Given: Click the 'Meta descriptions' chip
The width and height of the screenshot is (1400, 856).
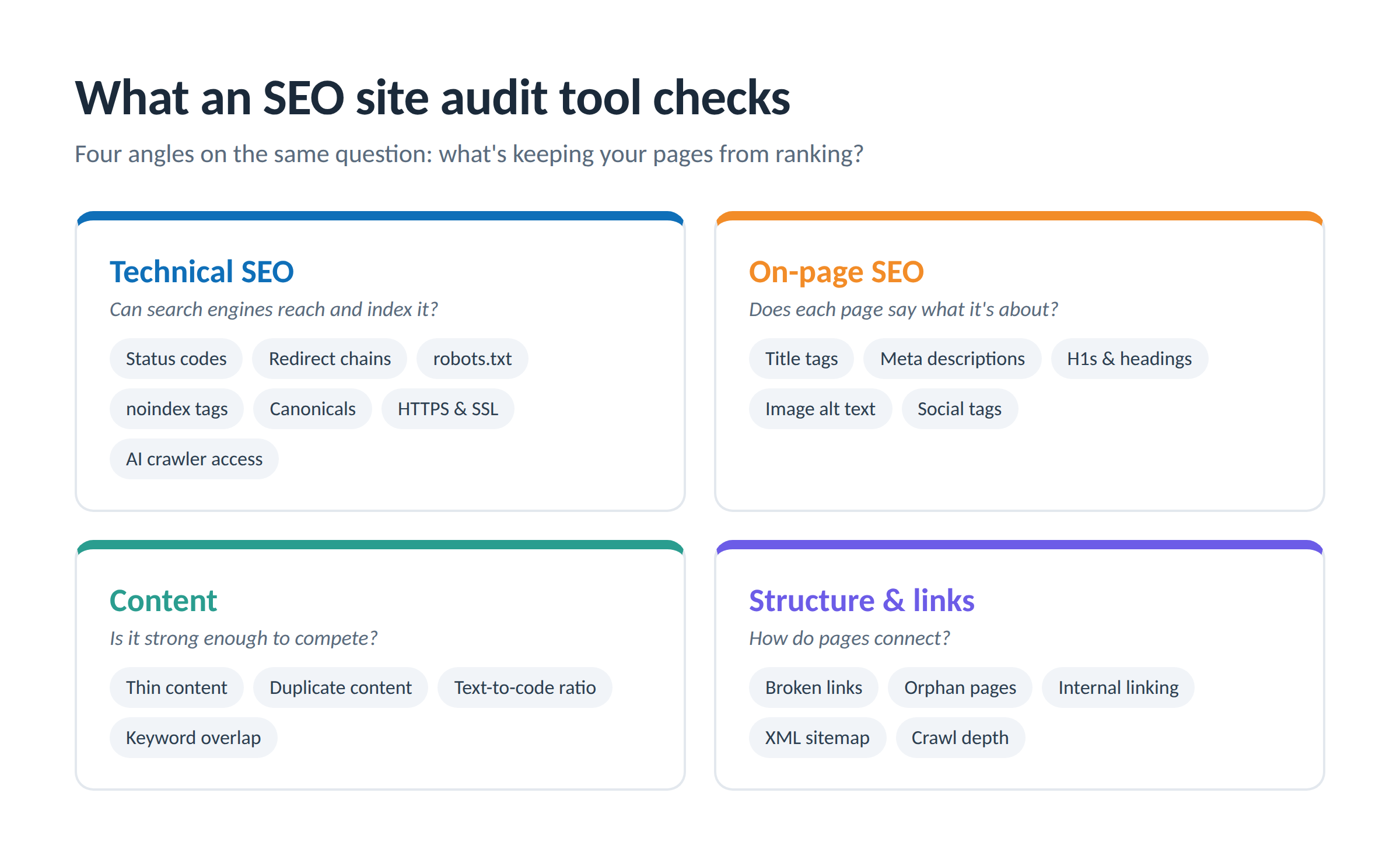Looking at the screenshot, I should [x=952, y=359].
